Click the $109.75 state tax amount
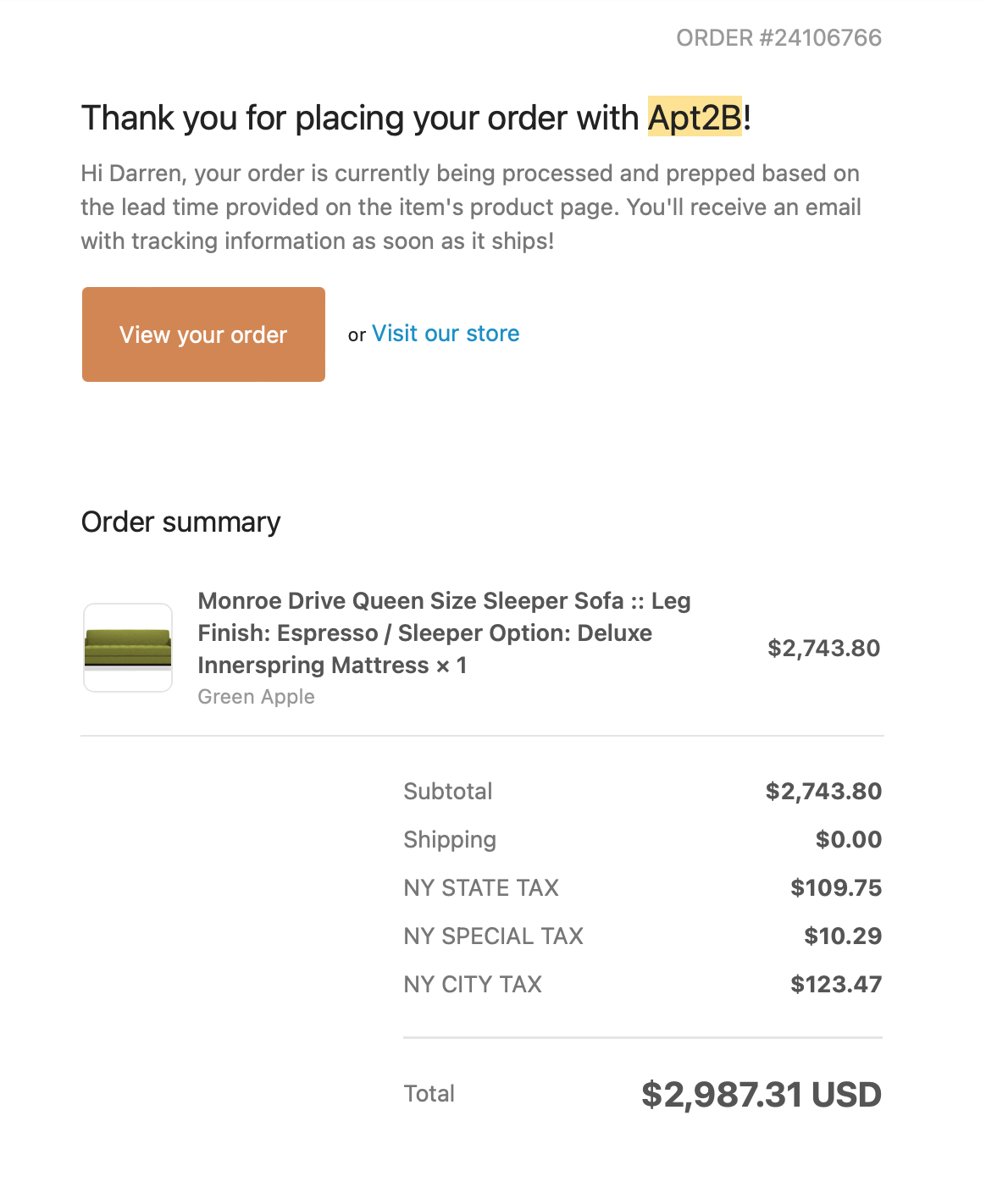Screen dimensions: 986x1204 click(x=836, y=888)
